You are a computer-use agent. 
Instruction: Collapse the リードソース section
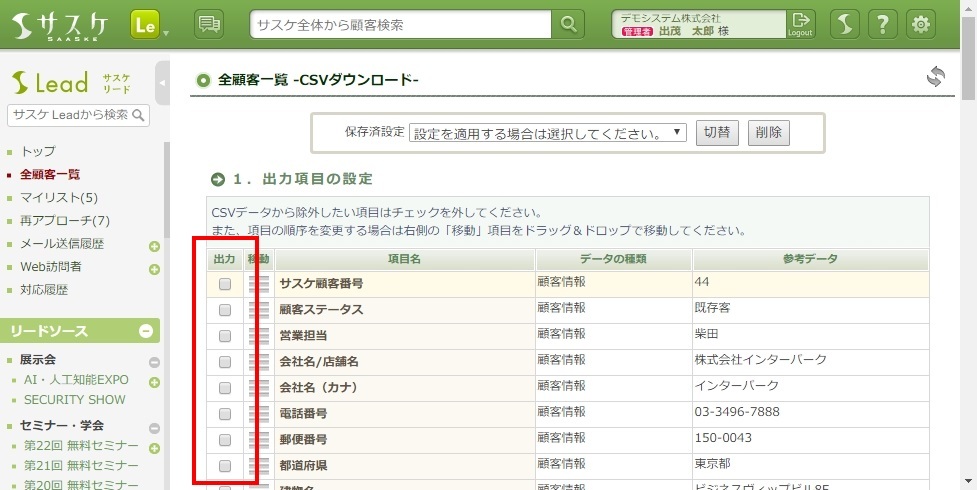tap(146, 331)
